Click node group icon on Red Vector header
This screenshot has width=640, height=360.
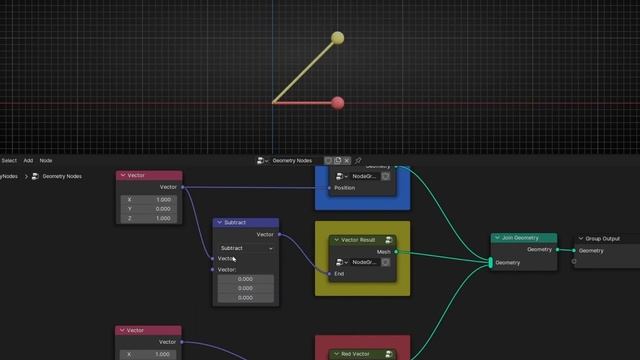click(x=389, y=354)
